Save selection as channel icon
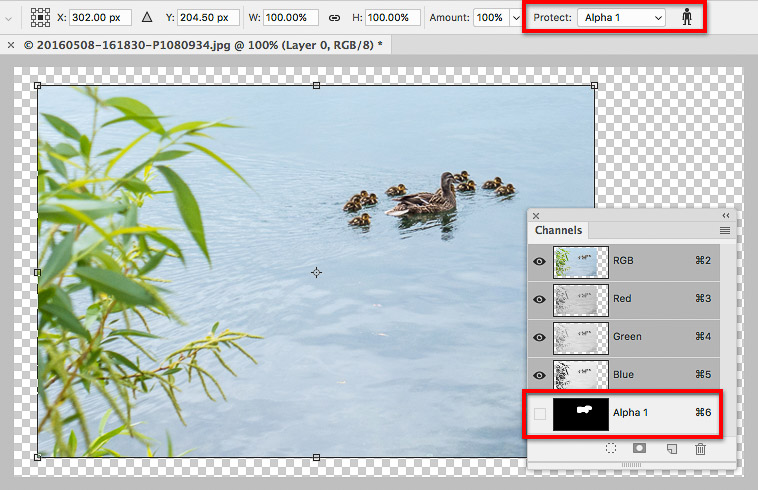 [x=639, y=448]
